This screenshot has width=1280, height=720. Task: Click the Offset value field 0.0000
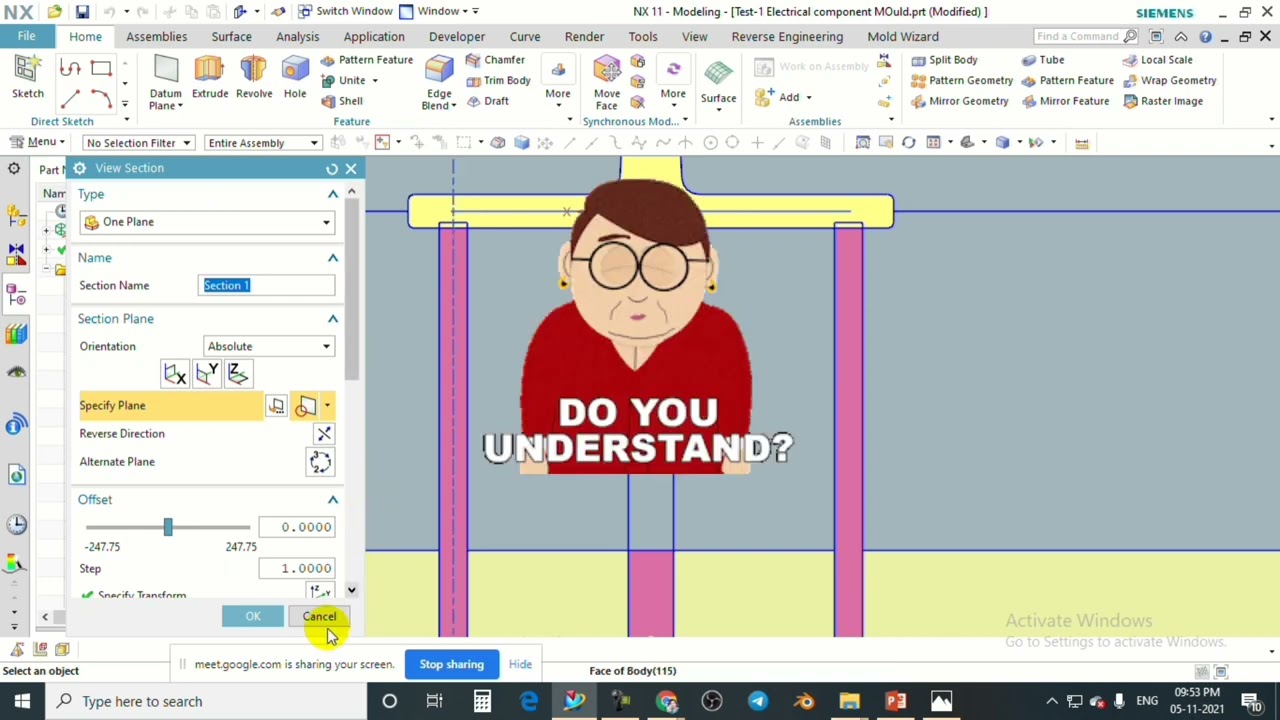(296, 528)
